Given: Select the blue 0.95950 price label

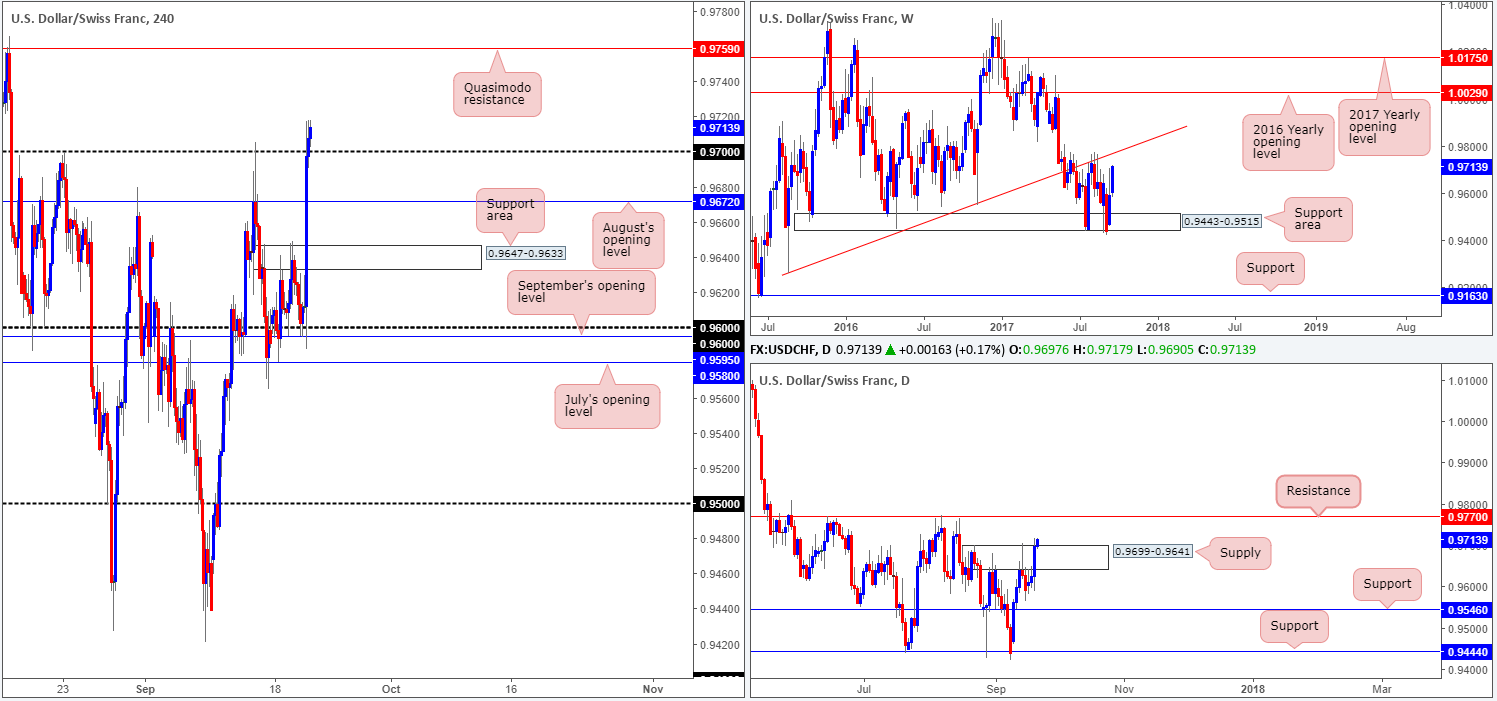Looking at the screenshot, I should [x=720, y=359].
